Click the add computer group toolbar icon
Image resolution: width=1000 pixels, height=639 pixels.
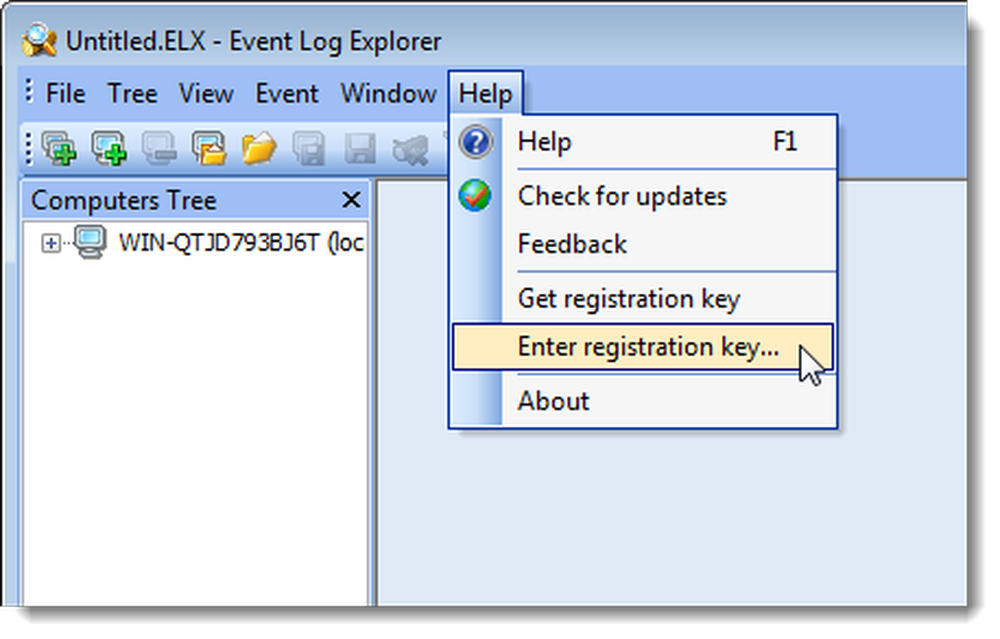click(59, 149)
